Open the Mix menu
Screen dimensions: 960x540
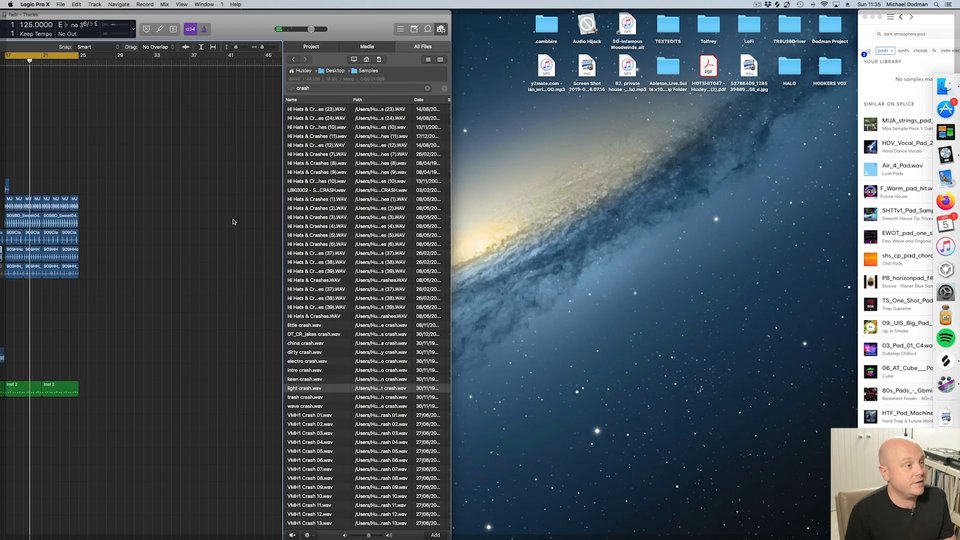pos(164,4)
